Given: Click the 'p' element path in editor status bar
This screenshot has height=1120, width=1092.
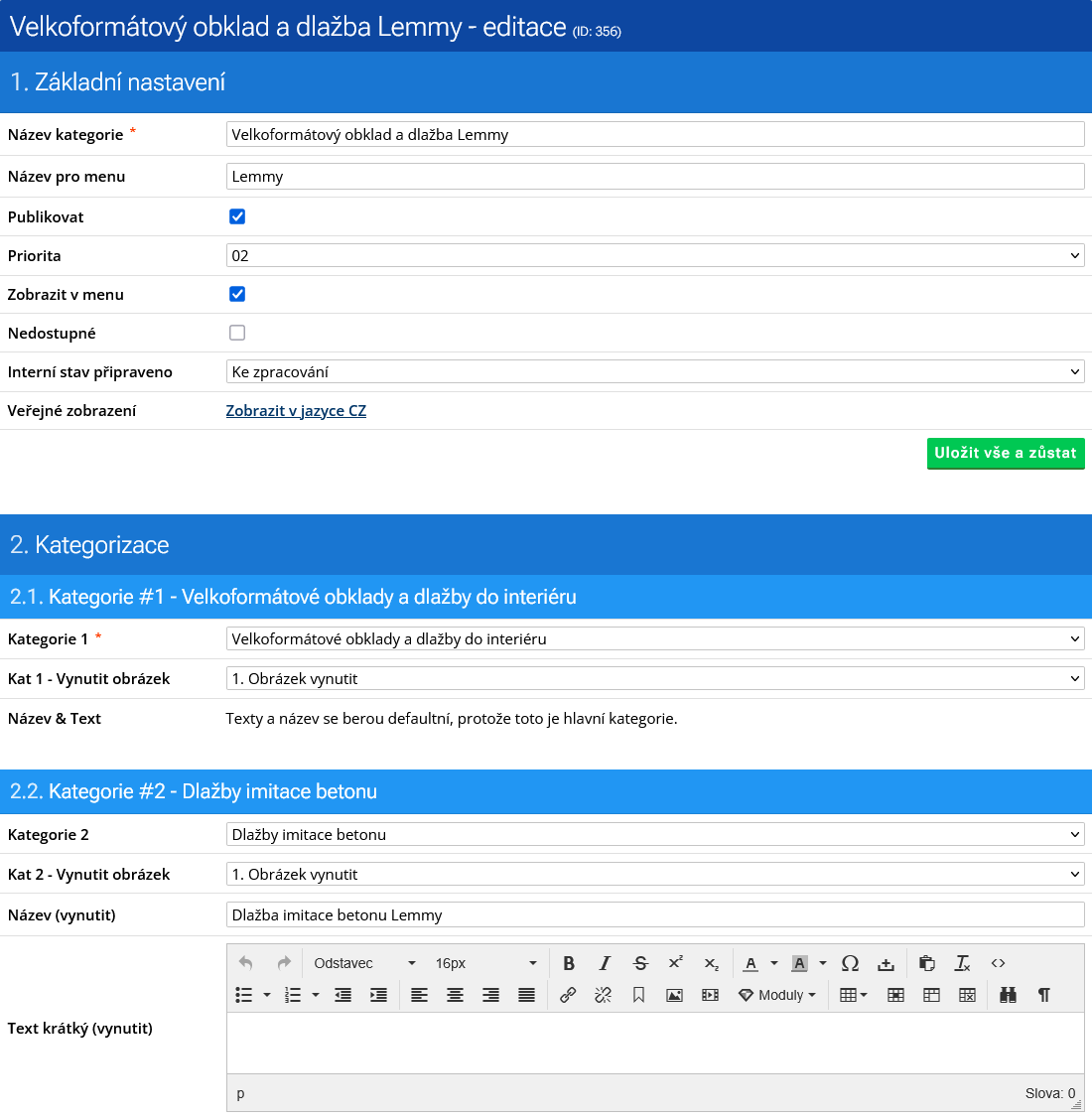Looking at the screenshot, I should point(240,1093).
